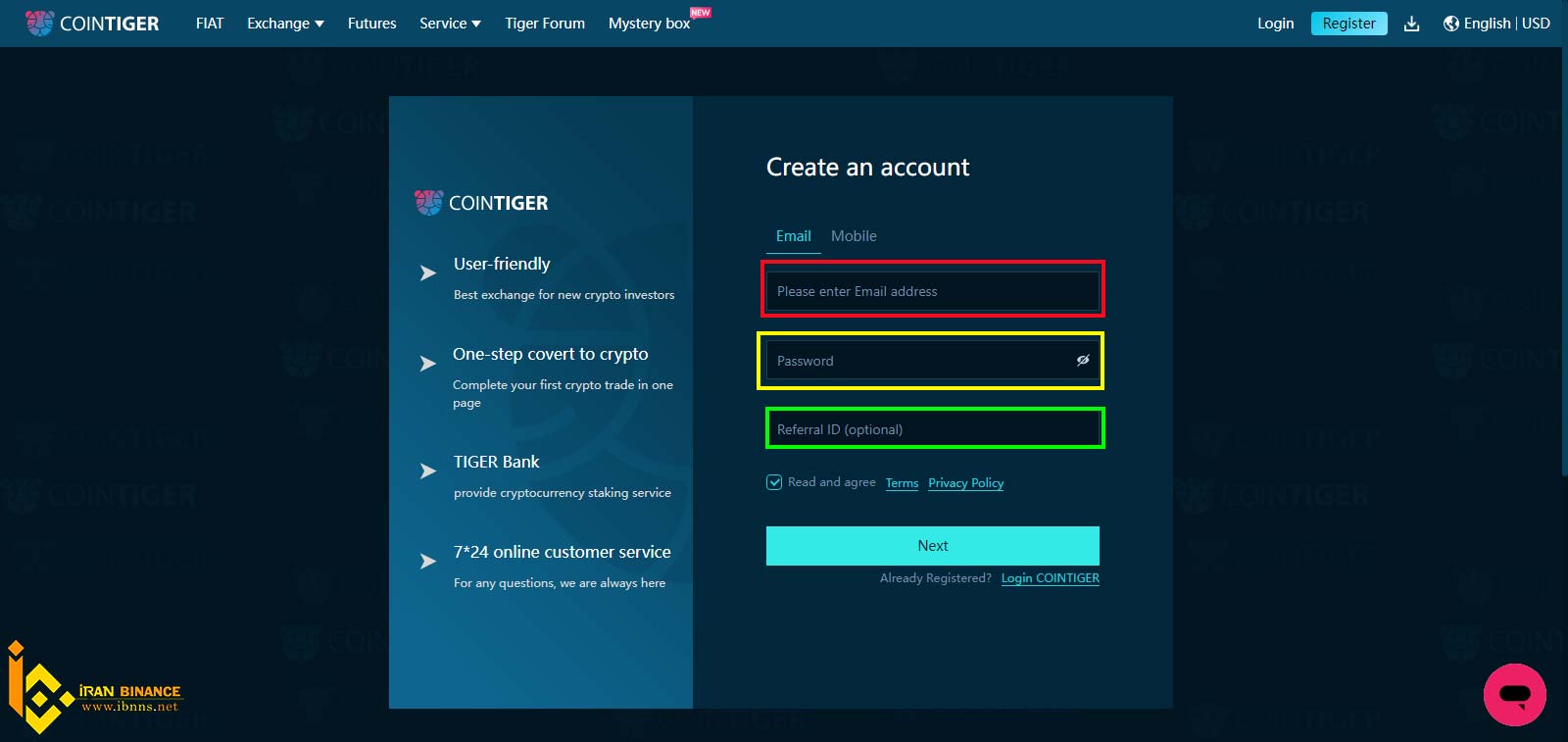
Task: Click the CoinTiger logo in left panel
Action: tap(481, 203)
